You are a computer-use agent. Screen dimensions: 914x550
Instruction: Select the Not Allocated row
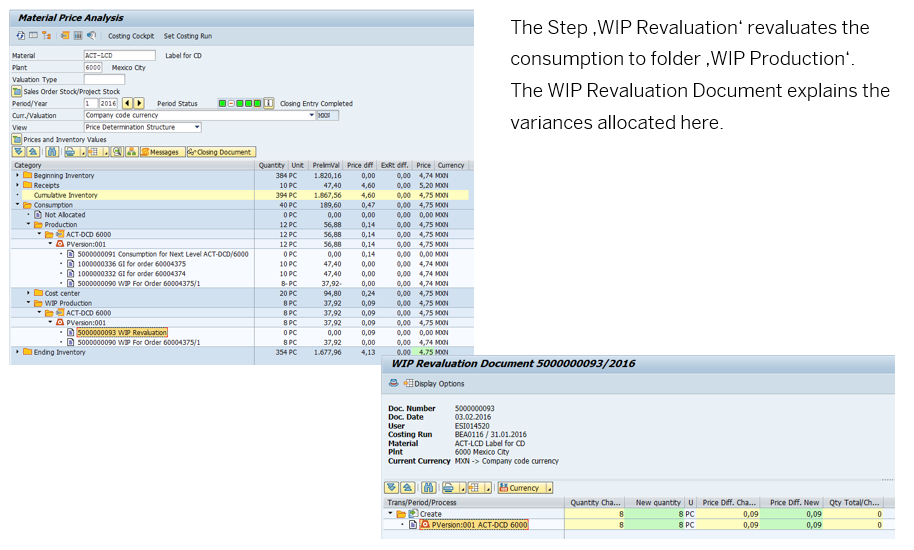point(65,215)
